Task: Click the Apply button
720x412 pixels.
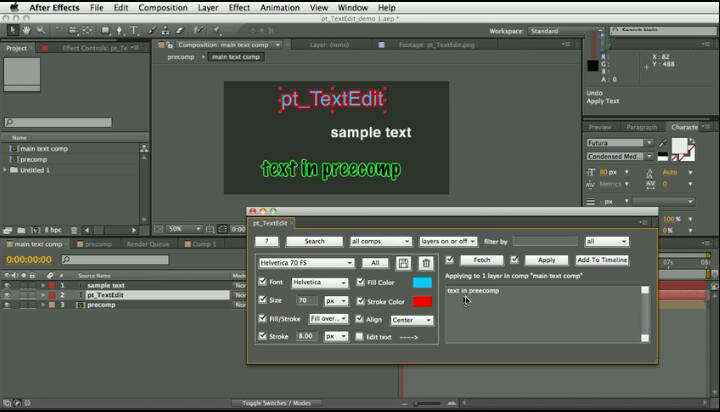Action: tap(546, 260)
